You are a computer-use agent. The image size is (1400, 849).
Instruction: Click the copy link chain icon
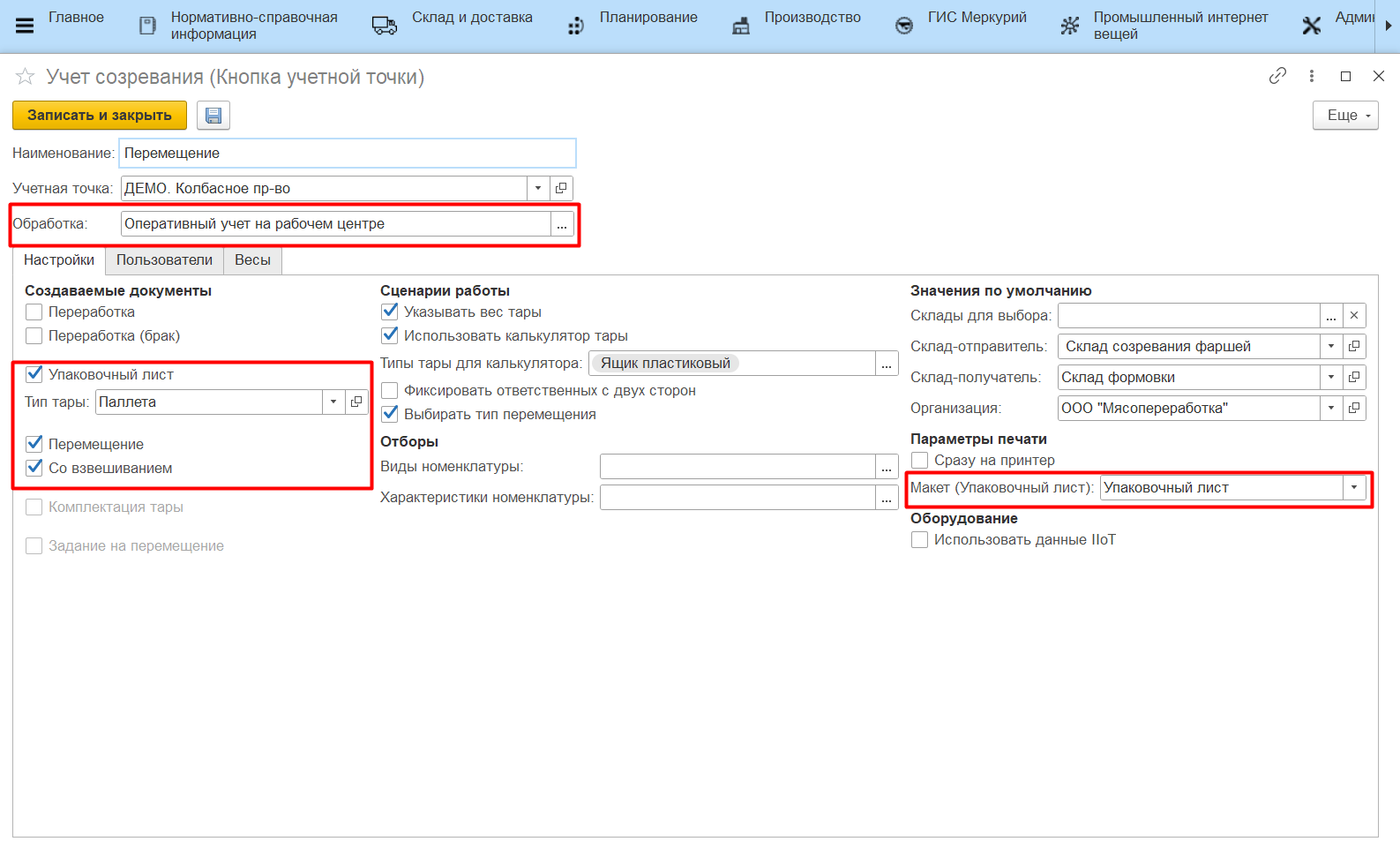pyautogui.click(x=1276, y=76)
